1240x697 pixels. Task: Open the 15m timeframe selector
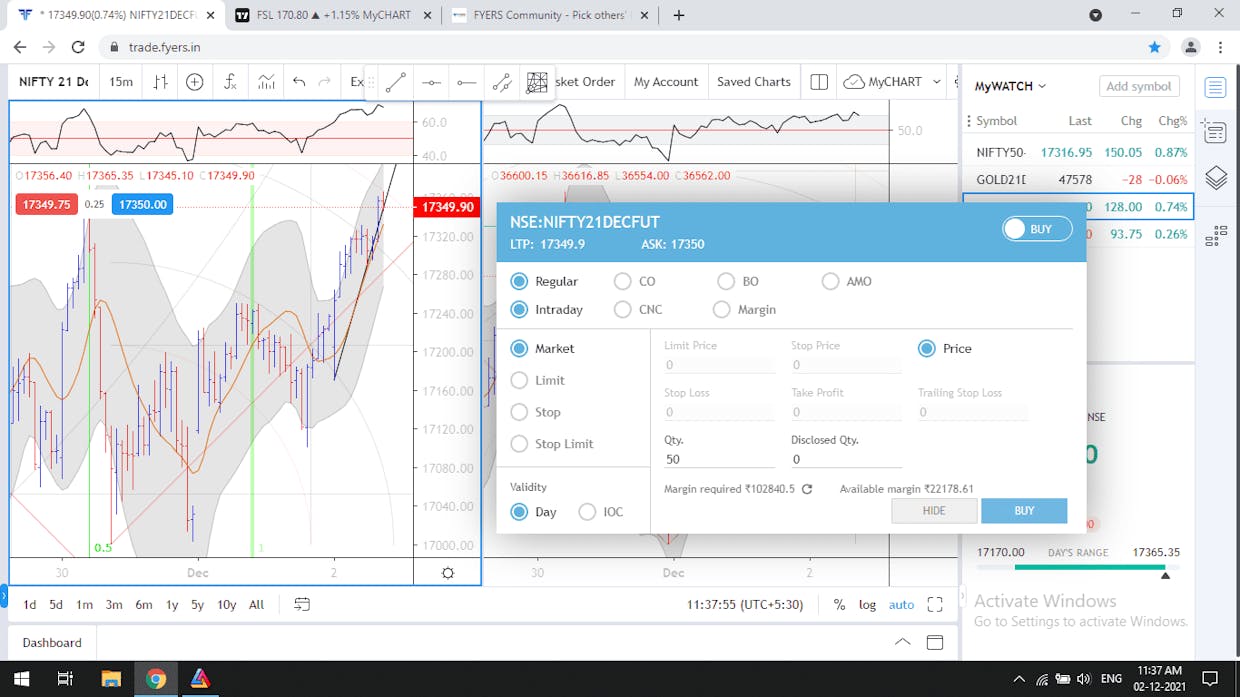click(121, 82)
